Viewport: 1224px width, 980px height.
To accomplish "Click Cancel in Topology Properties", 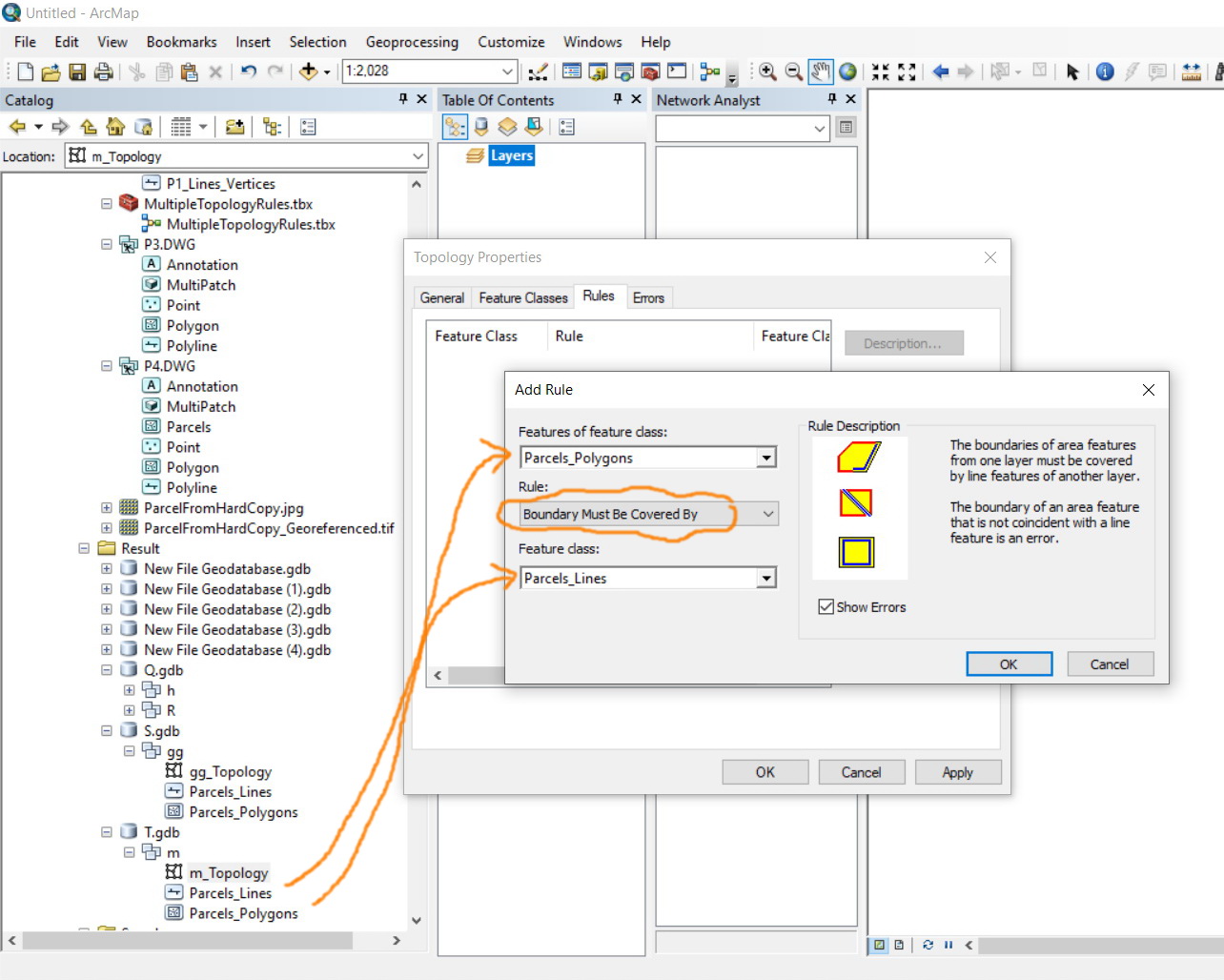I will (861, 772).
